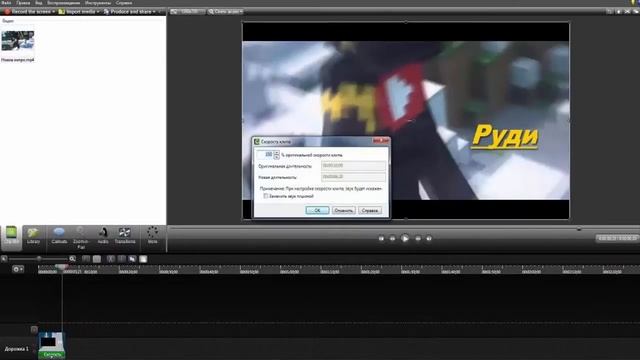Click Справка button in clip speed dialog
This screenshot has height=360, width=640.
tap(370, 210)
